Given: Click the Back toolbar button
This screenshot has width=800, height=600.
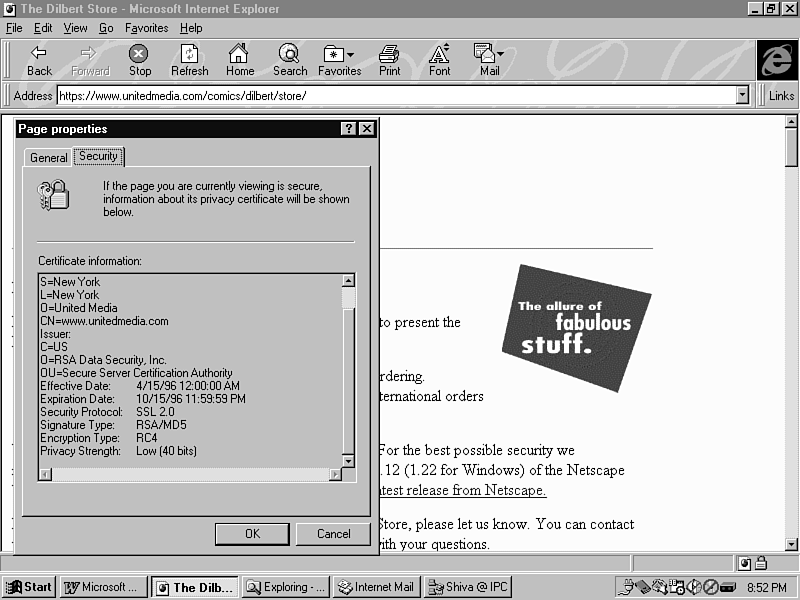Looking at the screenshot, I should [40, 60].
